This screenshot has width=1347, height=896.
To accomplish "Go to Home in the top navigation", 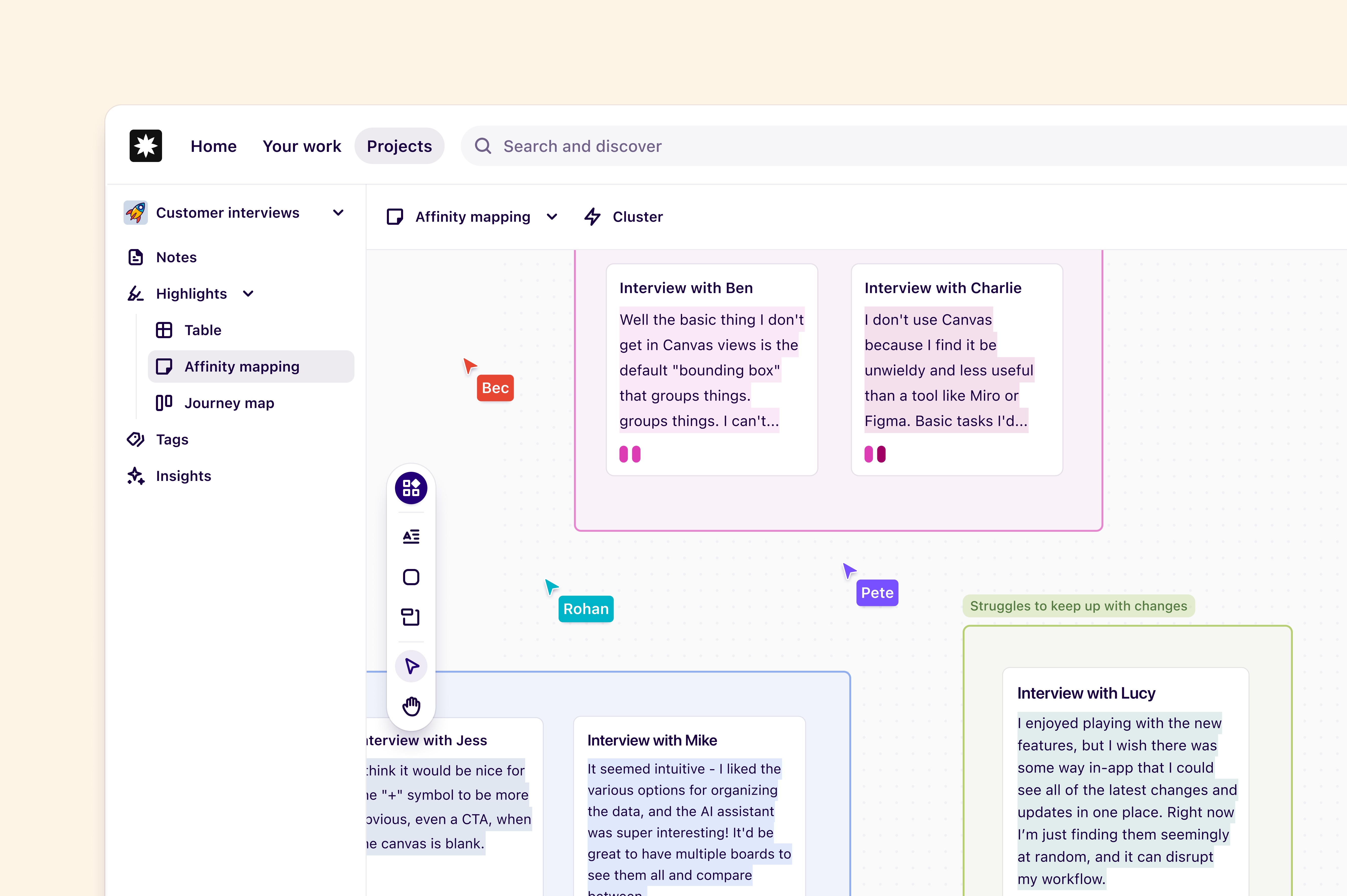I will 213,146.
